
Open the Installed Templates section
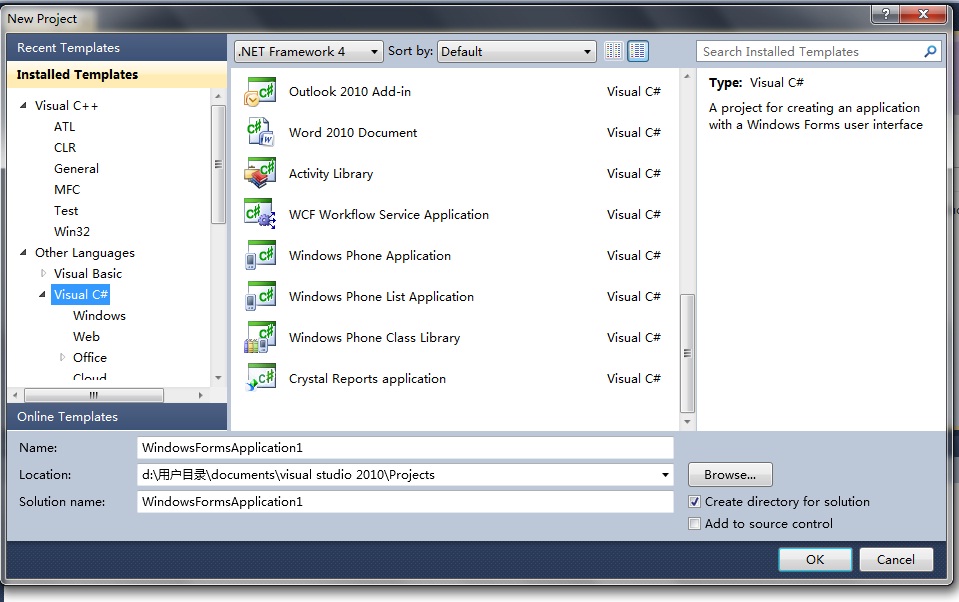(116, 75)
